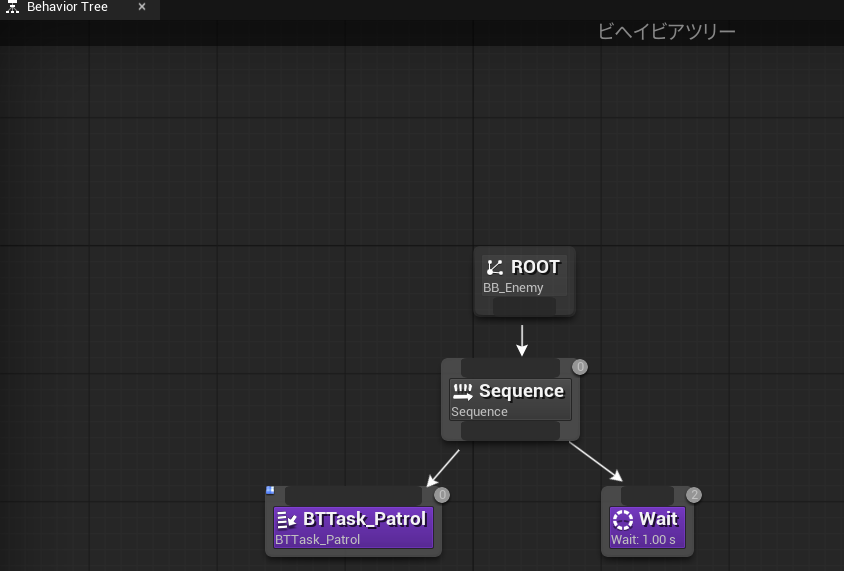Click the Wait node's dotted circle icon
Image resolution: width=844 pixels, height=571 pixels.
click(x=623, y=519)
